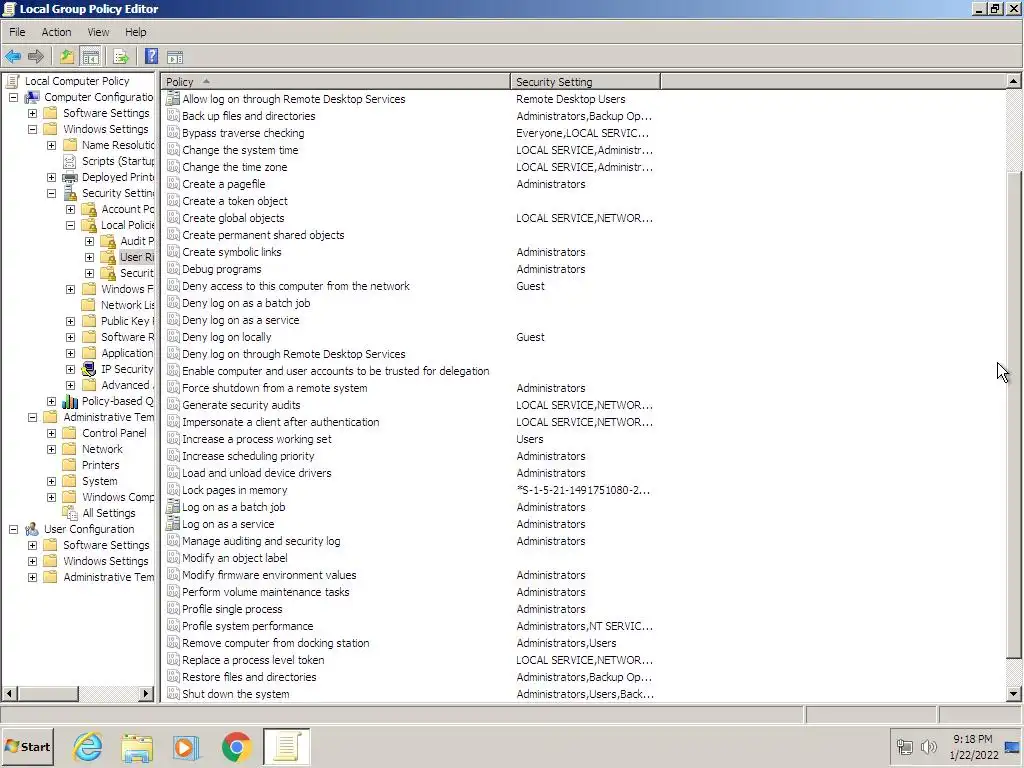Click the list scroll up arrow
This screenshot has width=1024, height=768.
(1014, 82)
